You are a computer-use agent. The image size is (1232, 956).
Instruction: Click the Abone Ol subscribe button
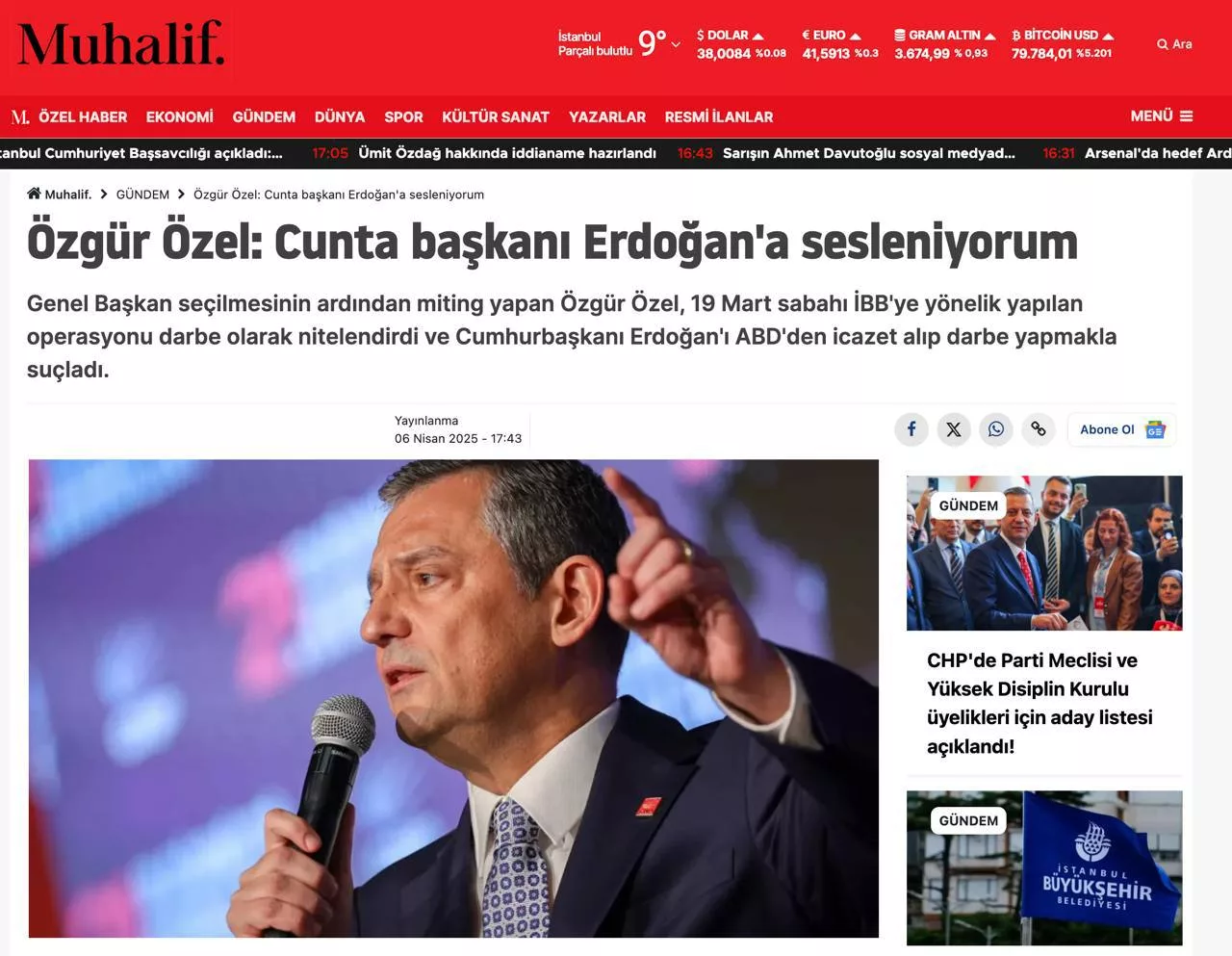point(1121,429)
